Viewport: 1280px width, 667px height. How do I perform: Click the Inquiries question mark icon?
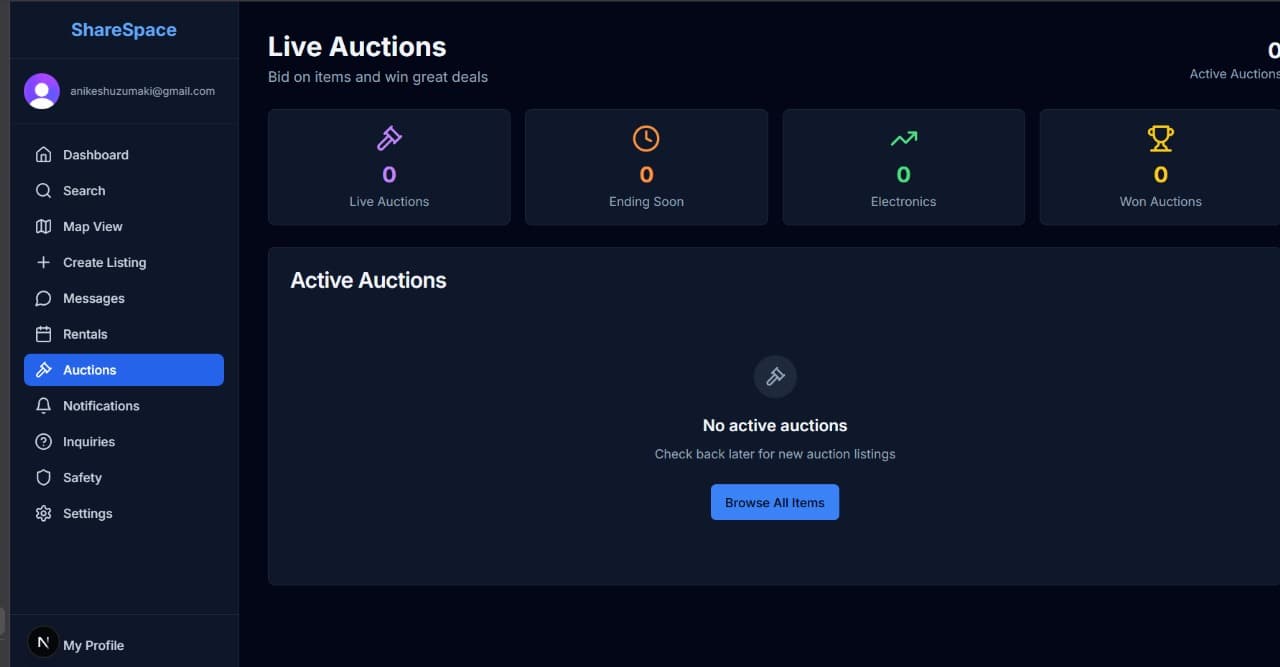click(x=43, y=442)
